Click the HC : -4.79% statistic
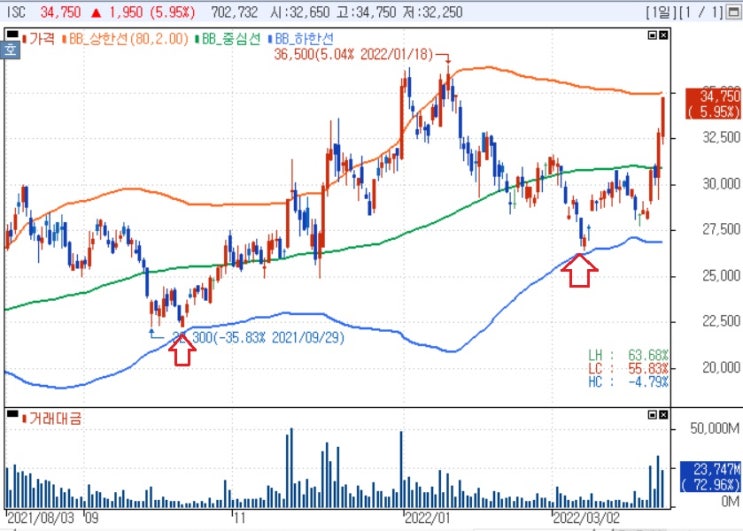The width and height of the screenshot is (743, 531). point(628,382)
